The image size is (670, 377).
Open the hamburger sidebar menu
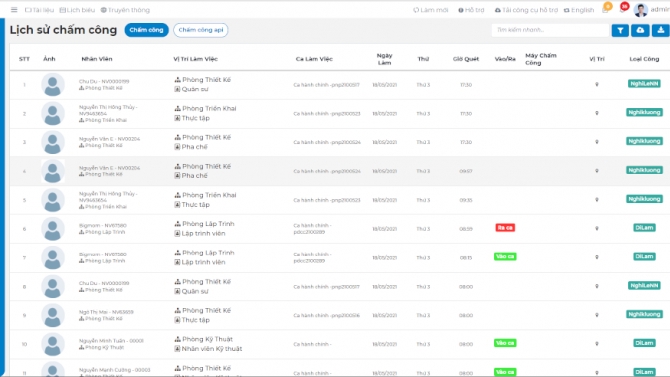(14, 10)
